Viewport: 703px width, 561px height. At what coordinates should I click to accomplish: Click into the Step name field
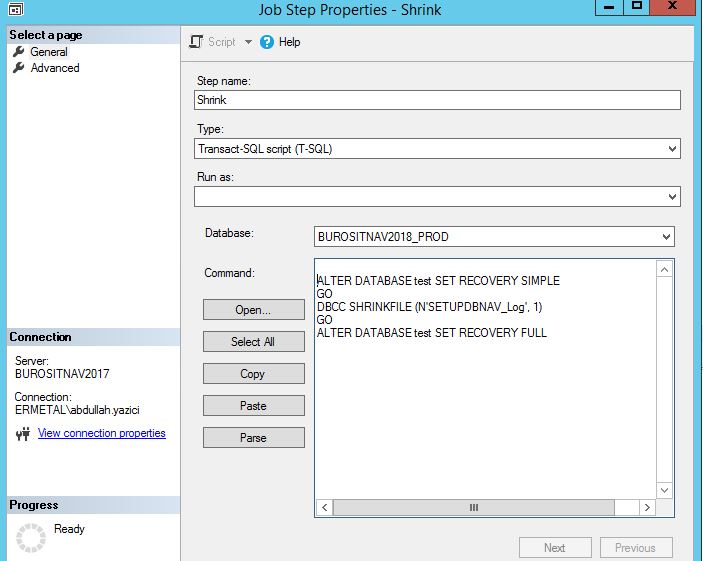[x=437, y=100]
